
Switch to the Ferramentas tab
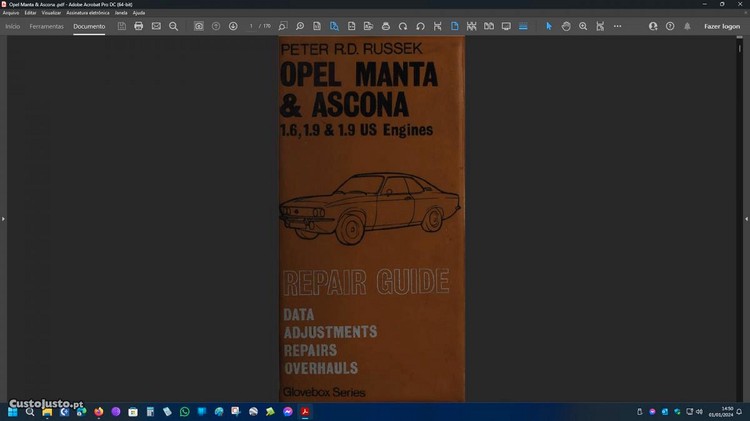[x=46, y=26]
